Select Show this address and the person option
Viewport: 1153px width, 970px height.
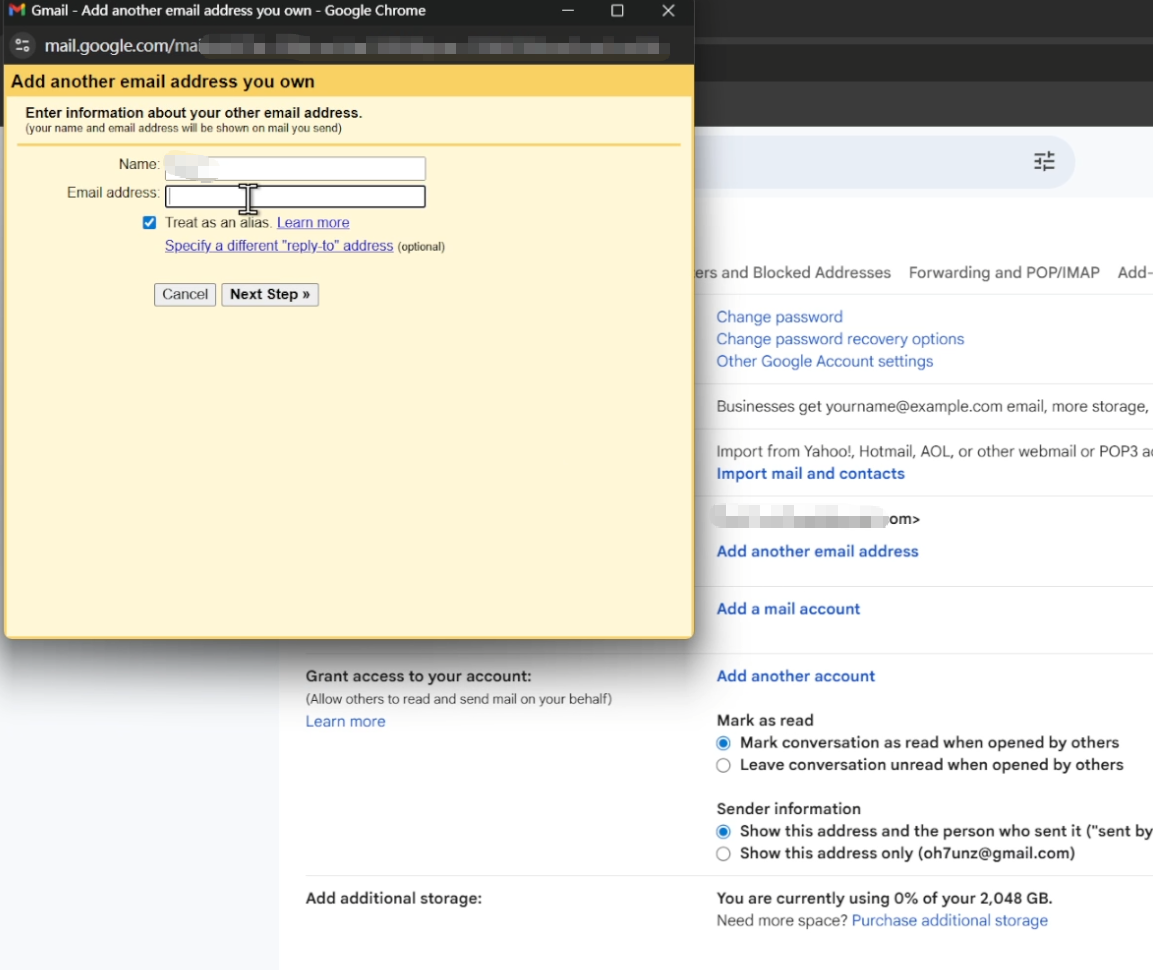pyautogui.click(x=723, y=832)
